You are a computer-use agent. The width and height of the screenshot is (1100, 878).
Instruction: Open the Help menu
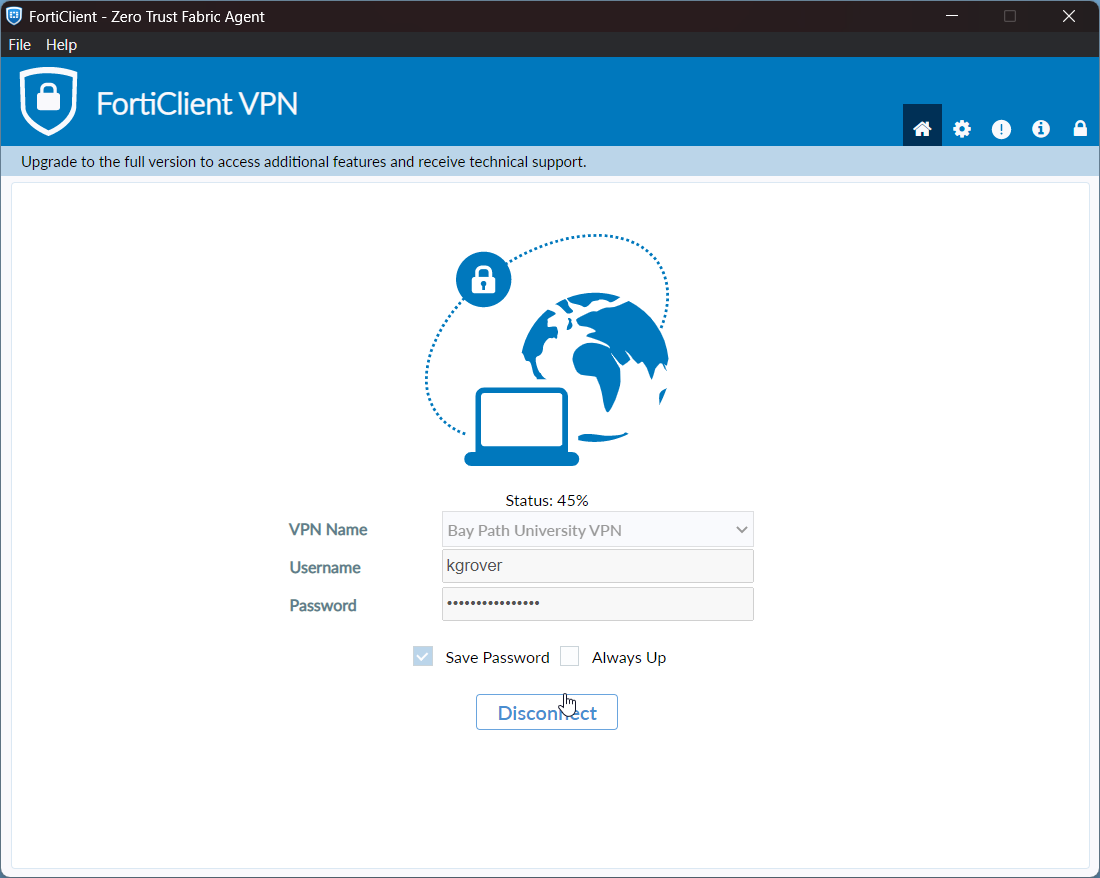click(x=61, y=45)
